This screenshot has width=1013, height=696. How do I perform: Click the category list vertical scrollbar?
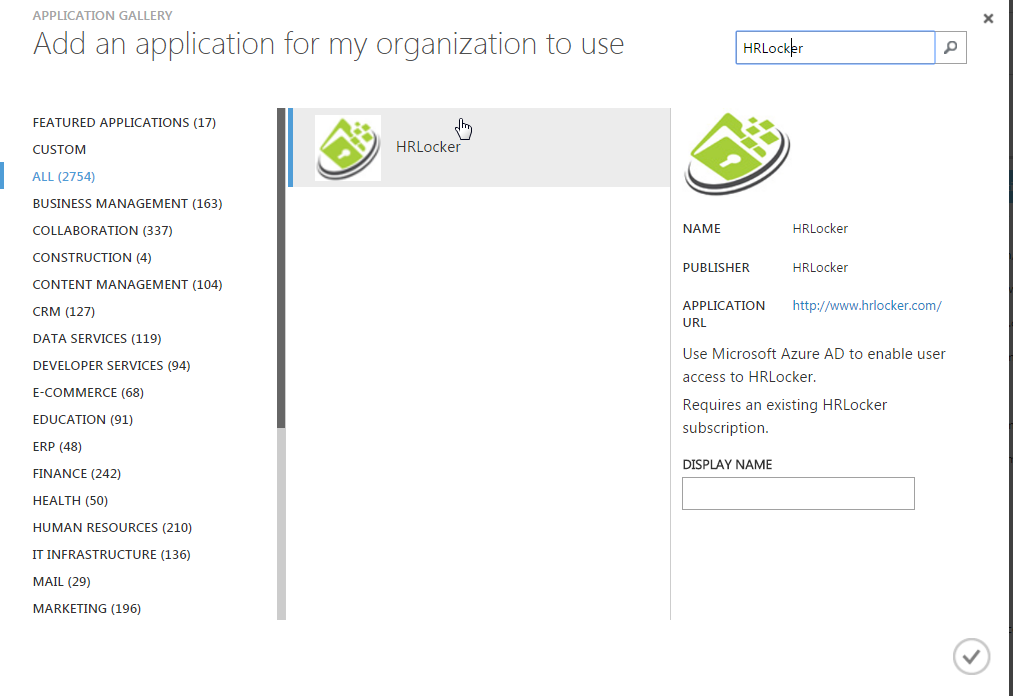click(281, 270)
